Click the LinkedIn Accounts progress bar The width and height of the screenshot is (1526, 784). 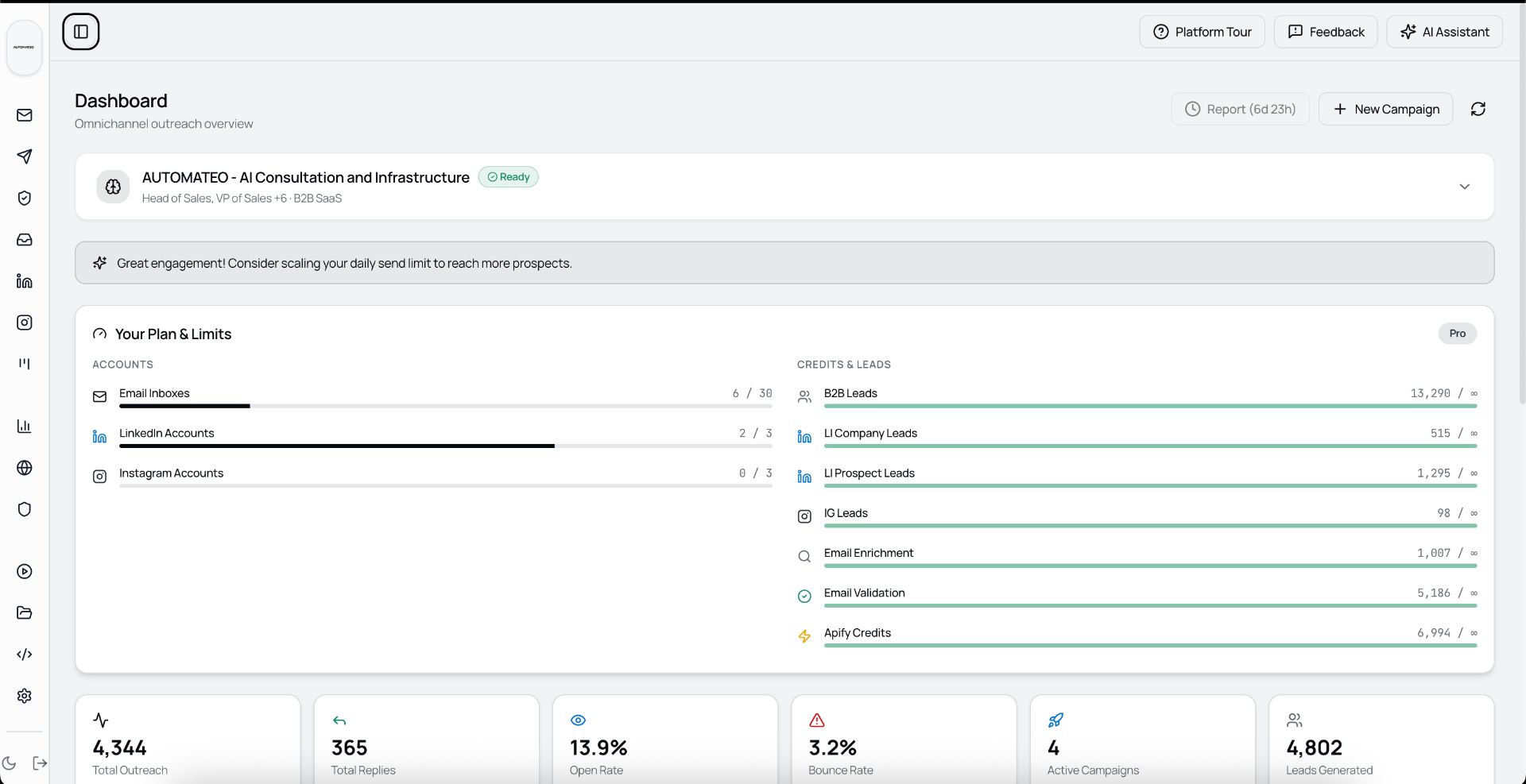point(446,446)
